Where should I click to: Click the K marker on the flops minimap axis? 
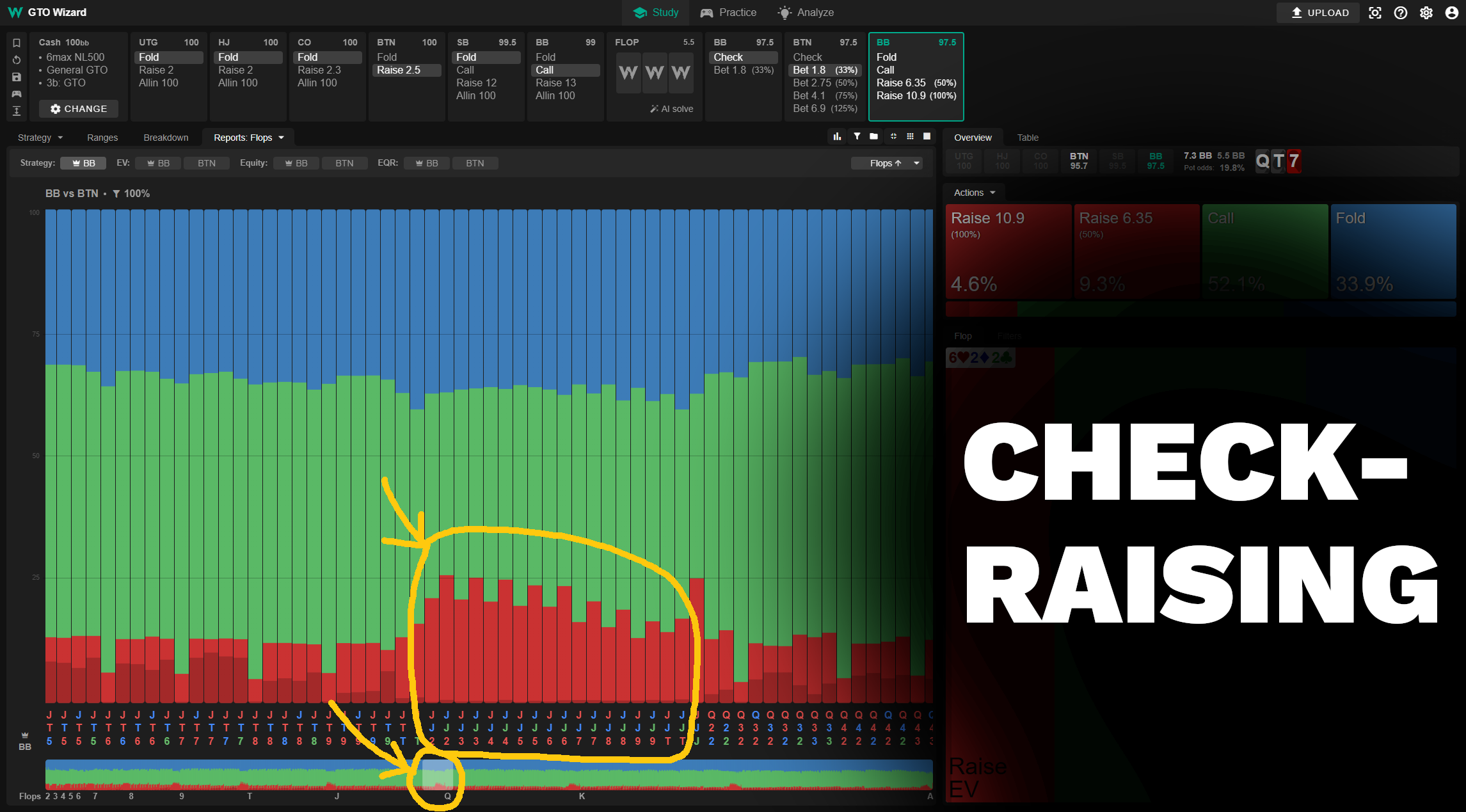point(582,796)
